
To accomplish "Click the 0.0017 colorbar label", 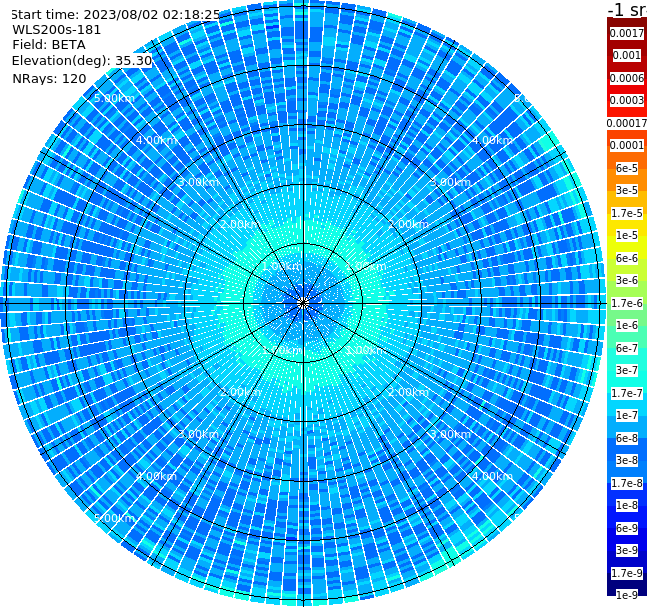I will tap(627, 33).
